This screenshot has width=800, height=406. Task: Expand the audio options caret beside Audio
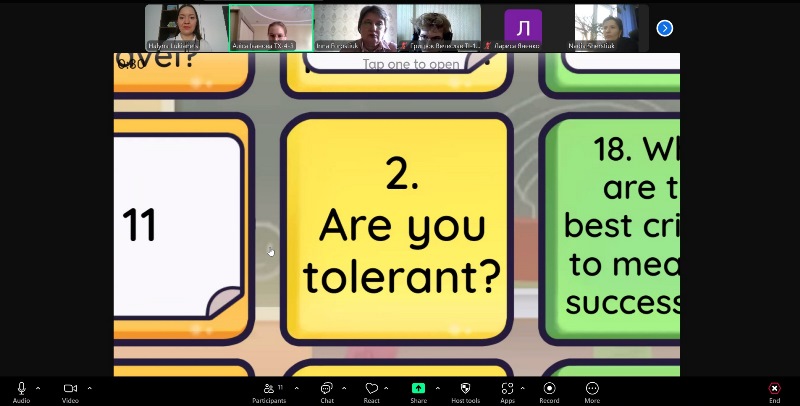click(38, 388)
